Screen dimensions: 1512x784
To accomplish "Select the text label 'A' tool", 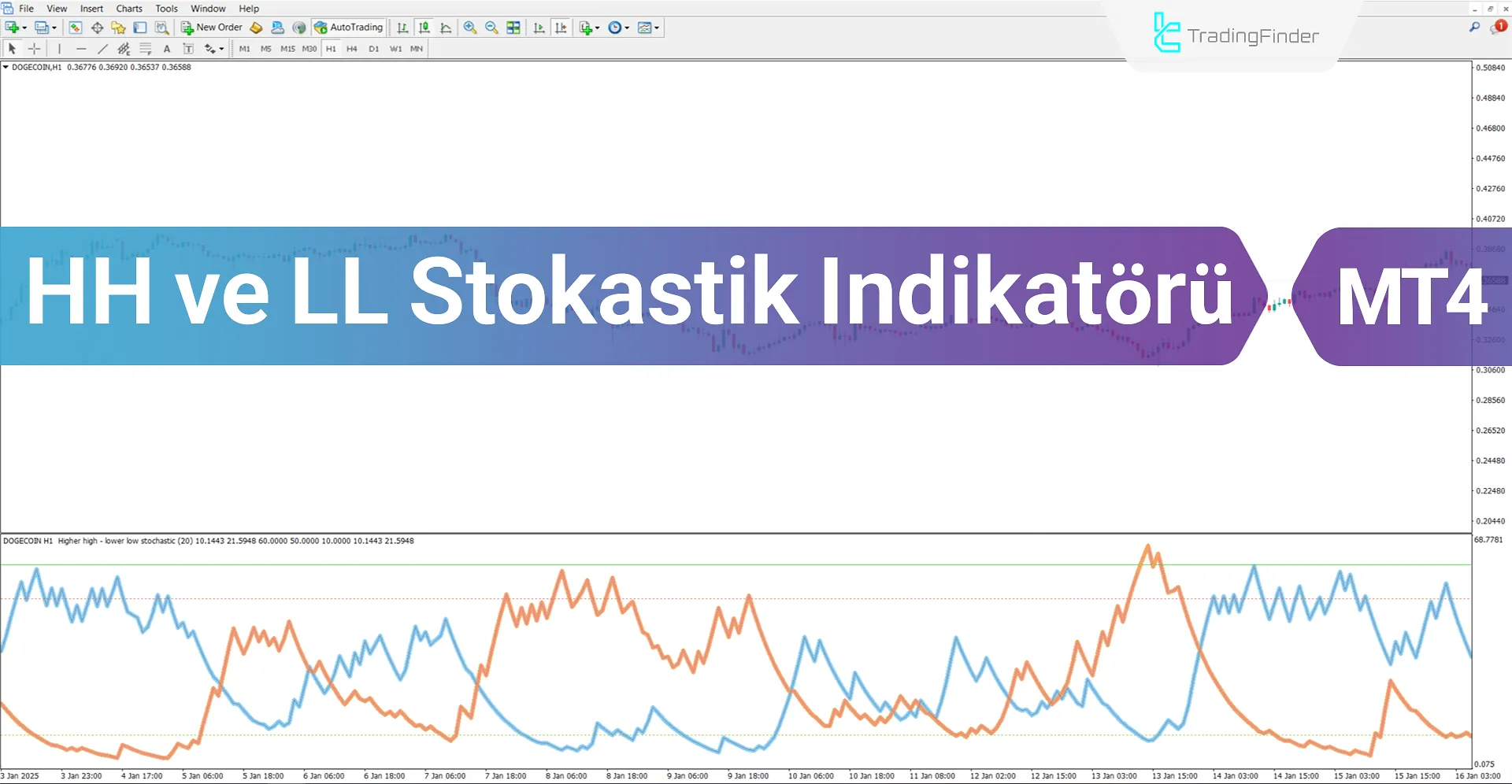I will (x=167, y=49).
